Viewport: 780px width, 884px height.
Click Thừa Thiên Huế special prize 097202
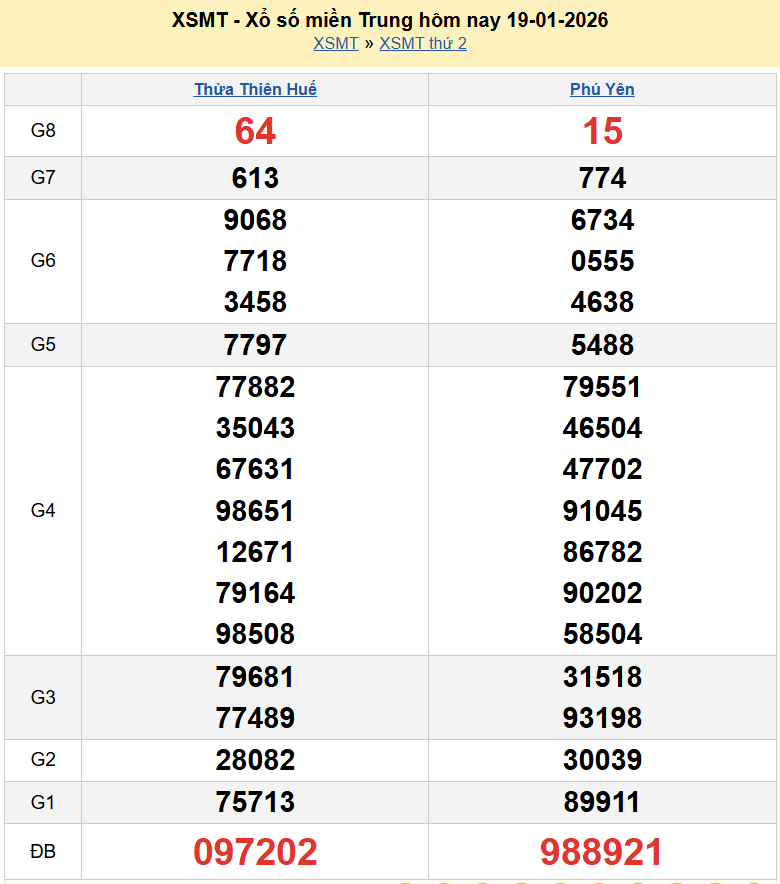255,852
